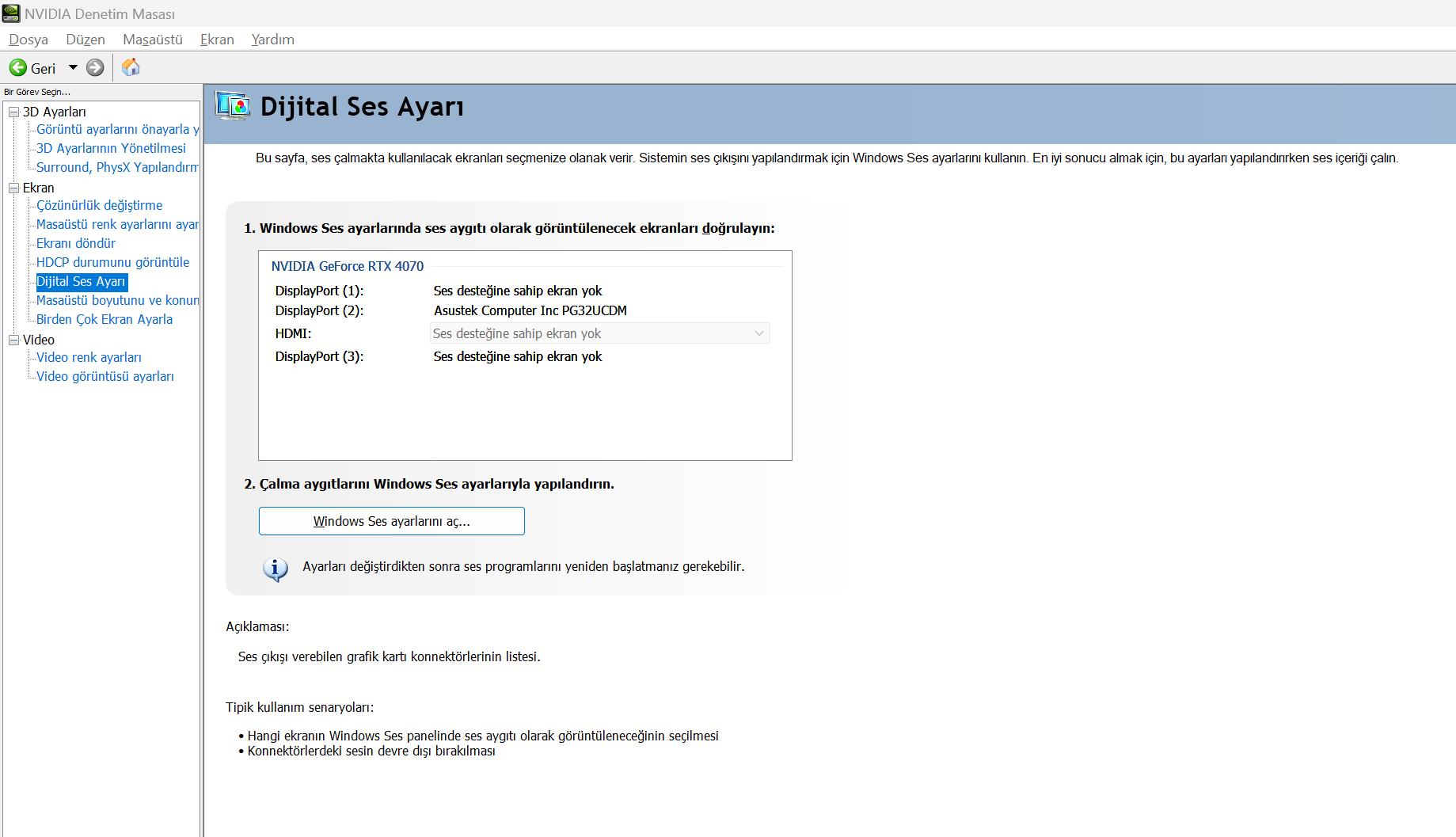Open the back history dropdown arrow
Image resolution: width=1456 pixels, height=837 pixels.
[73, 68]
